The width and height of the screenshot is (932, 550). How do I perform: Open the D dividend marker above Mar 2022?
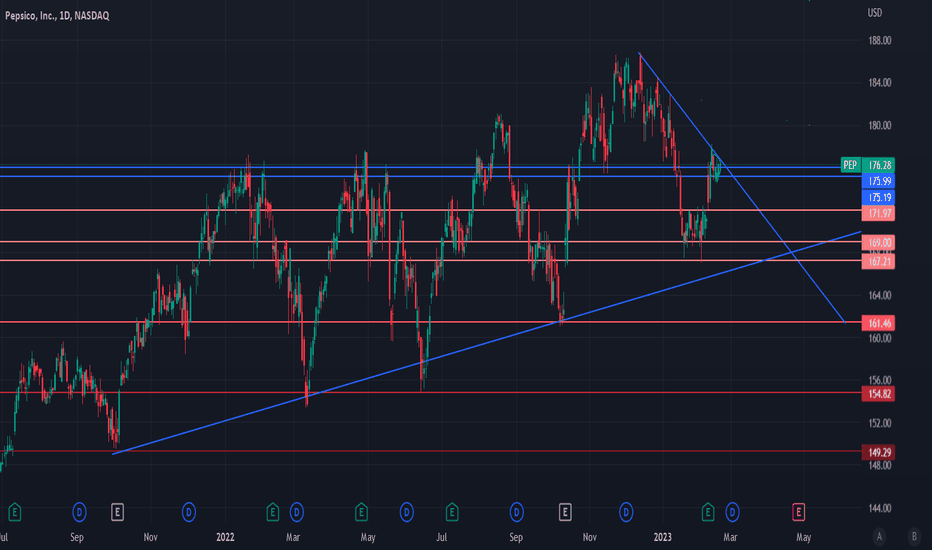(297, 511)
